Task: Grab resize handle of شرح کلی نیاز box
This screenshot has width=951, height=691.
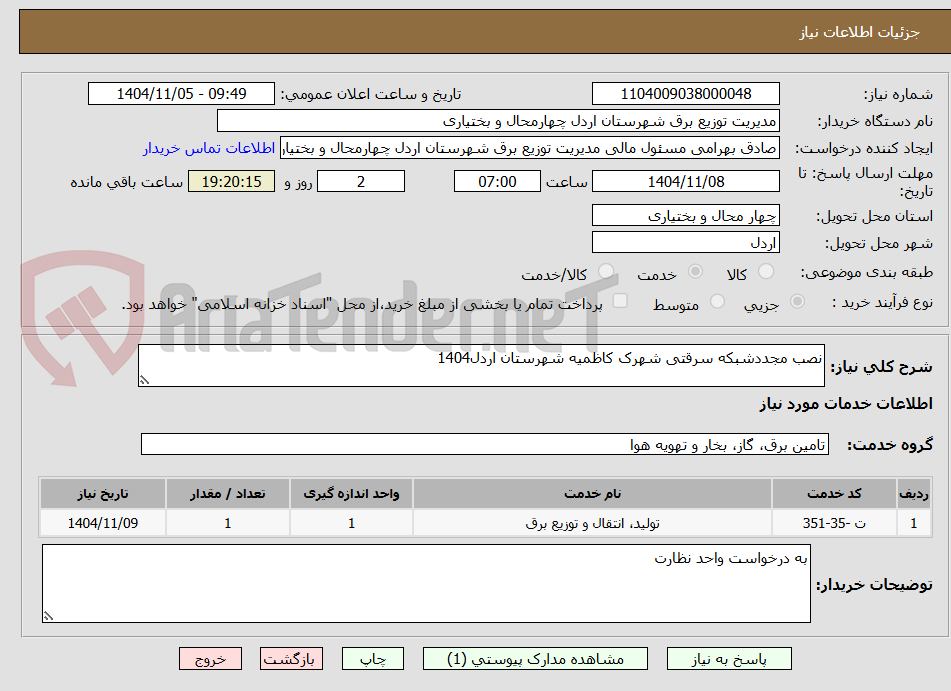Action: pyautogui.click(x=144, y=380)
